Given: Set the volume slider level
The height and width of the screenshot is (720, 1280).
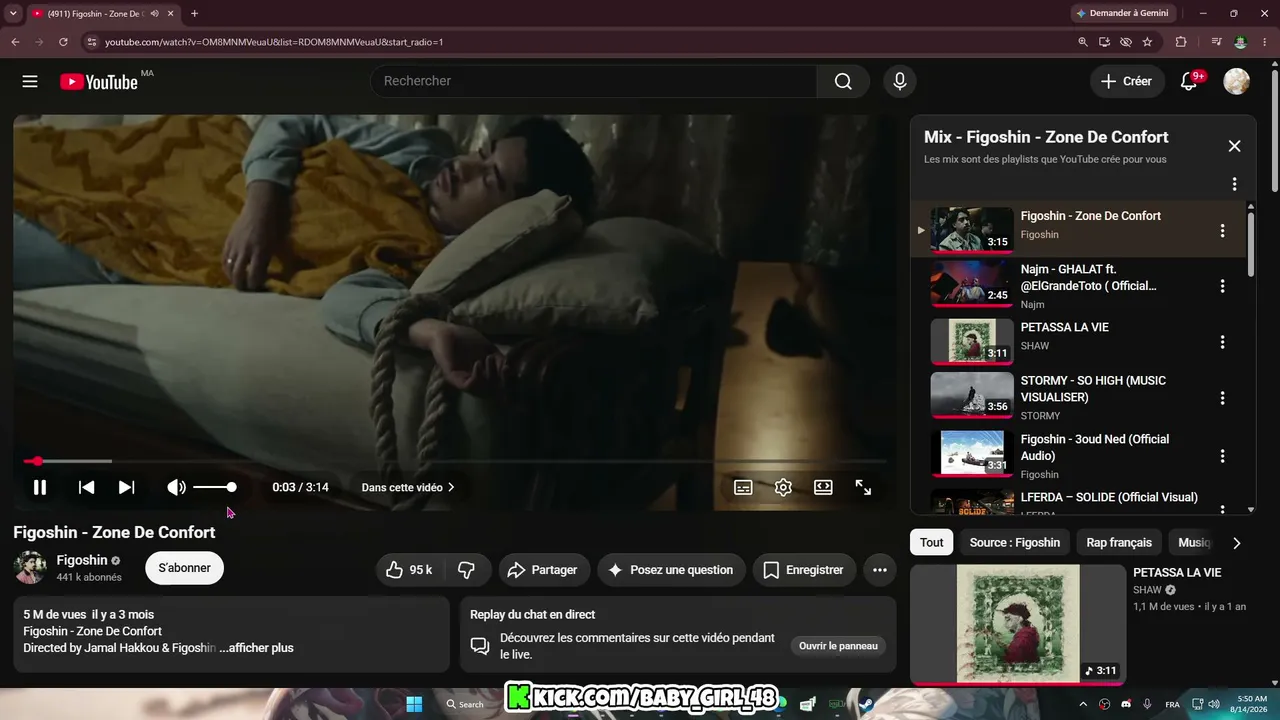Looking at the screenshot, I should (215, 487).
